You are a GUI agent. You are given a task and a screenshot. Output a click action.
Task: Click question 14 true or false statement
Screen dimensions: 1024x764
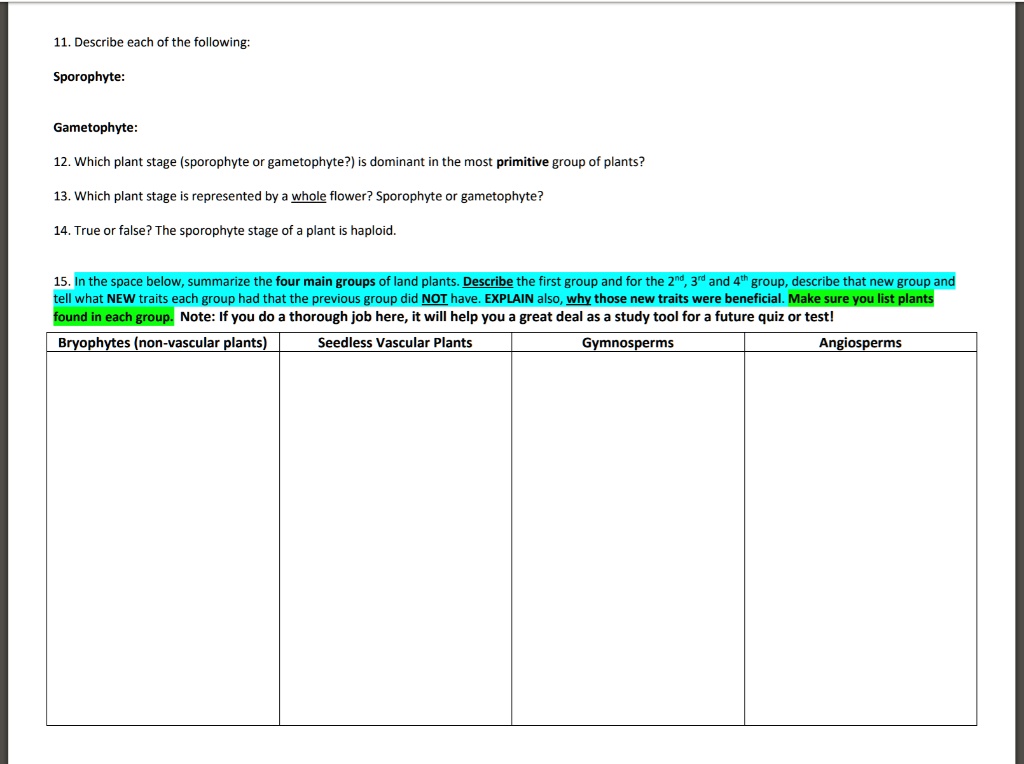(225, 231)
